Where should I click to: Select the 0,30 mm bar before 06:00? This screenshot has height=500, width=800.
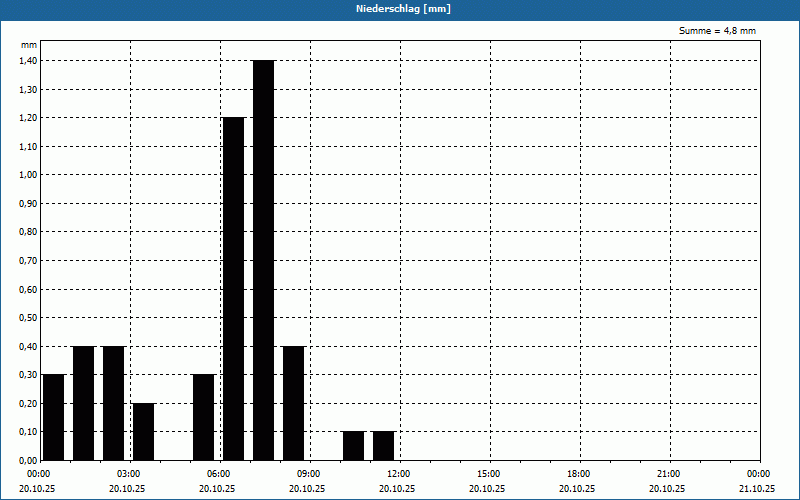204,417
